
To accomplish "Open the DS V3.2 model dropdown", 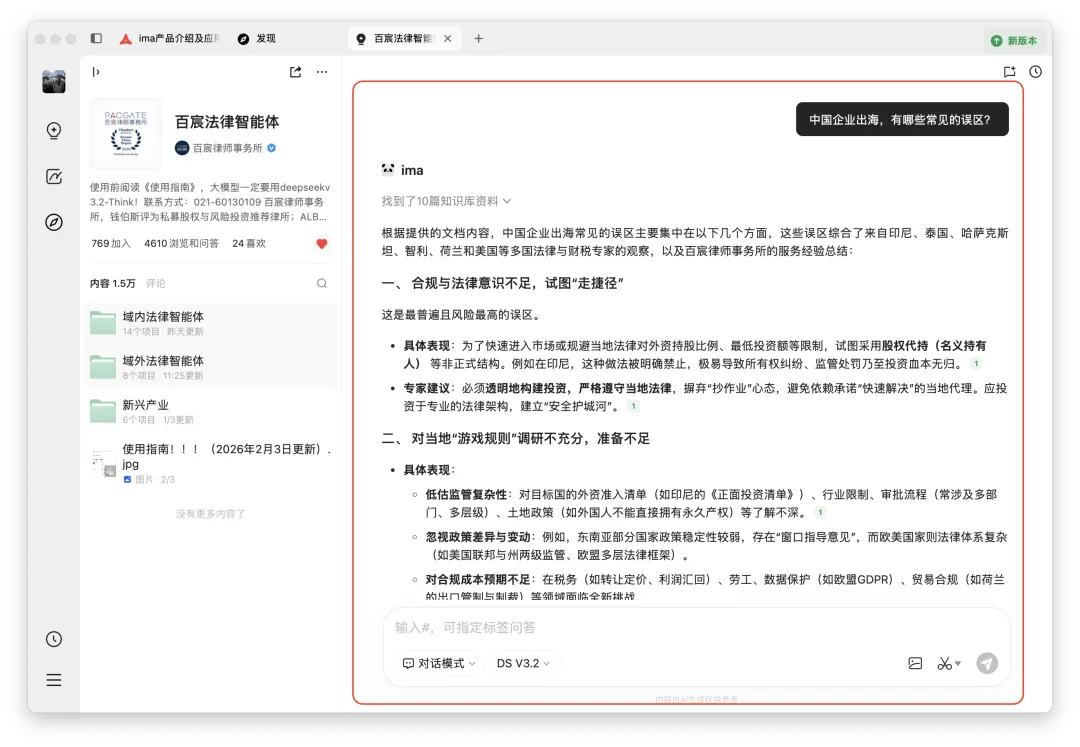I will 523,663.
